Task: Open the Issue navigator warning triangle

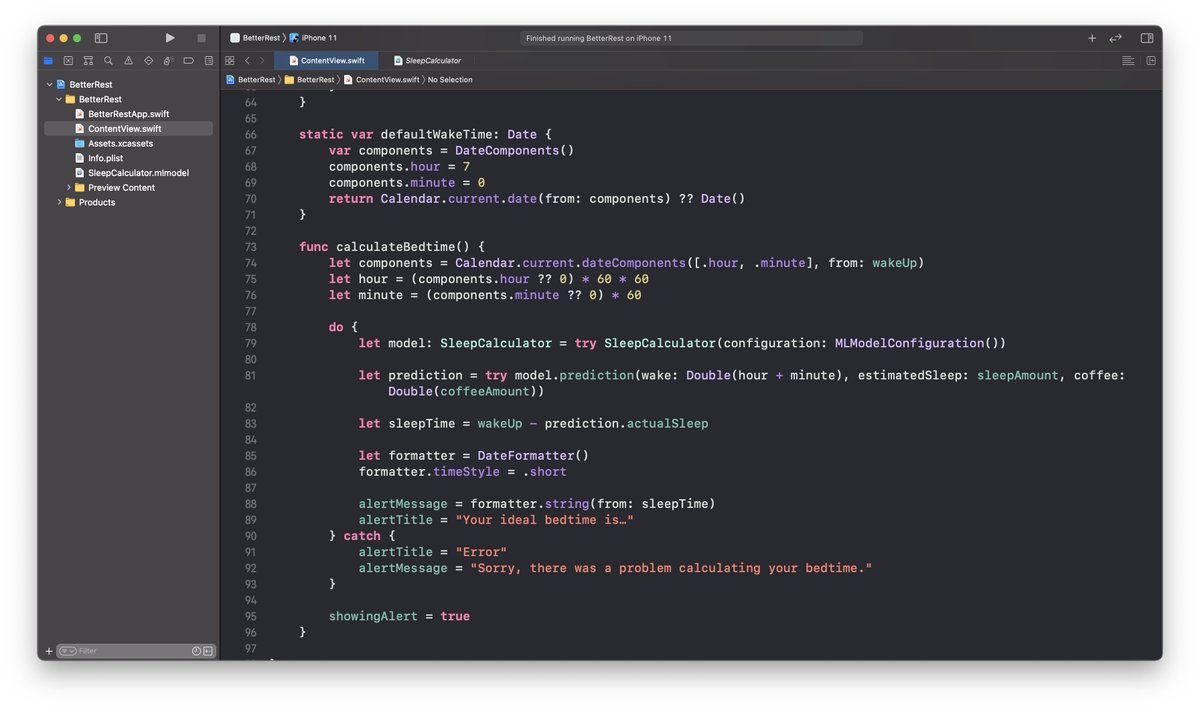Action: 128,60
